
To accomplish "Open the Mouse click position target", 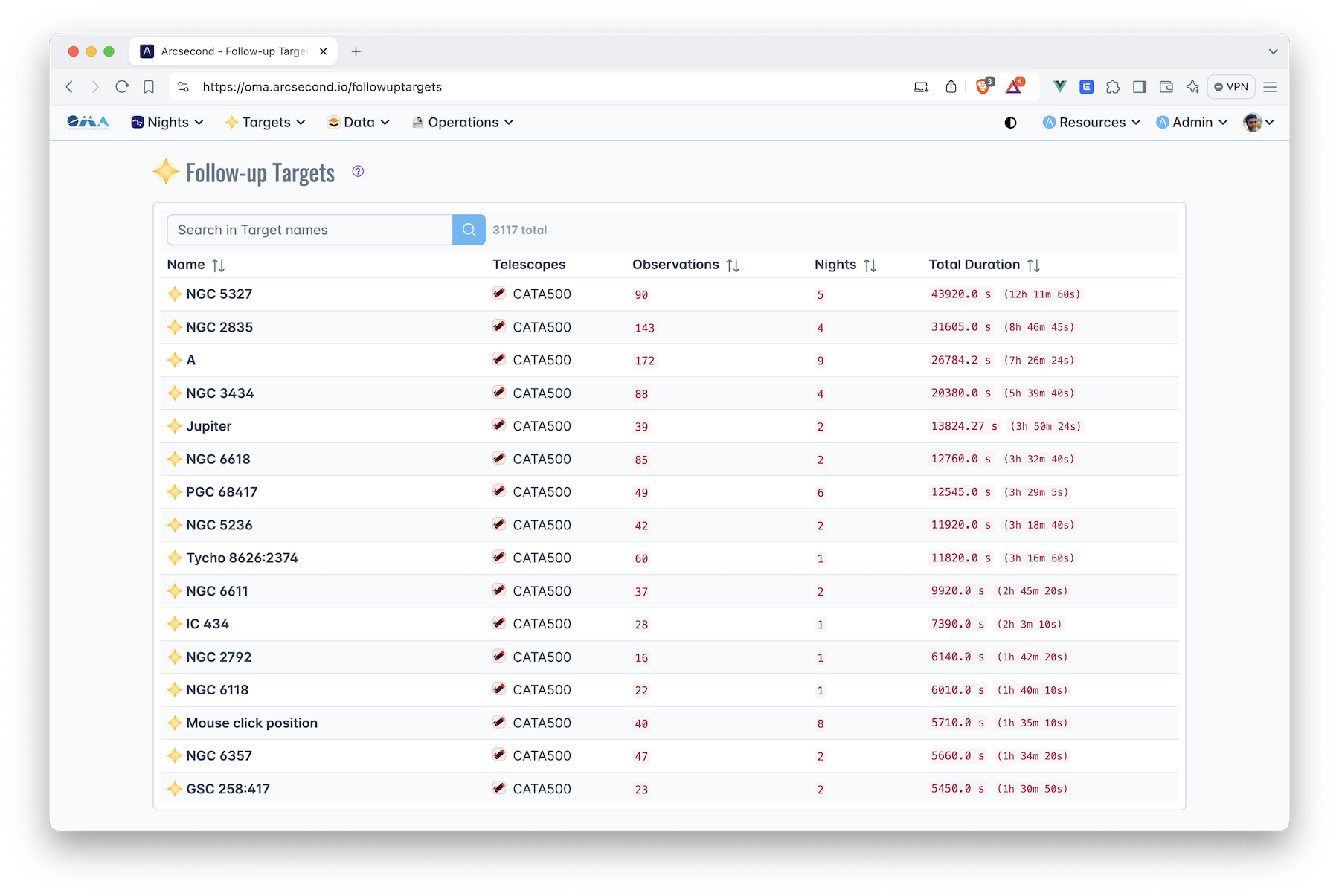I will point(252,722).
